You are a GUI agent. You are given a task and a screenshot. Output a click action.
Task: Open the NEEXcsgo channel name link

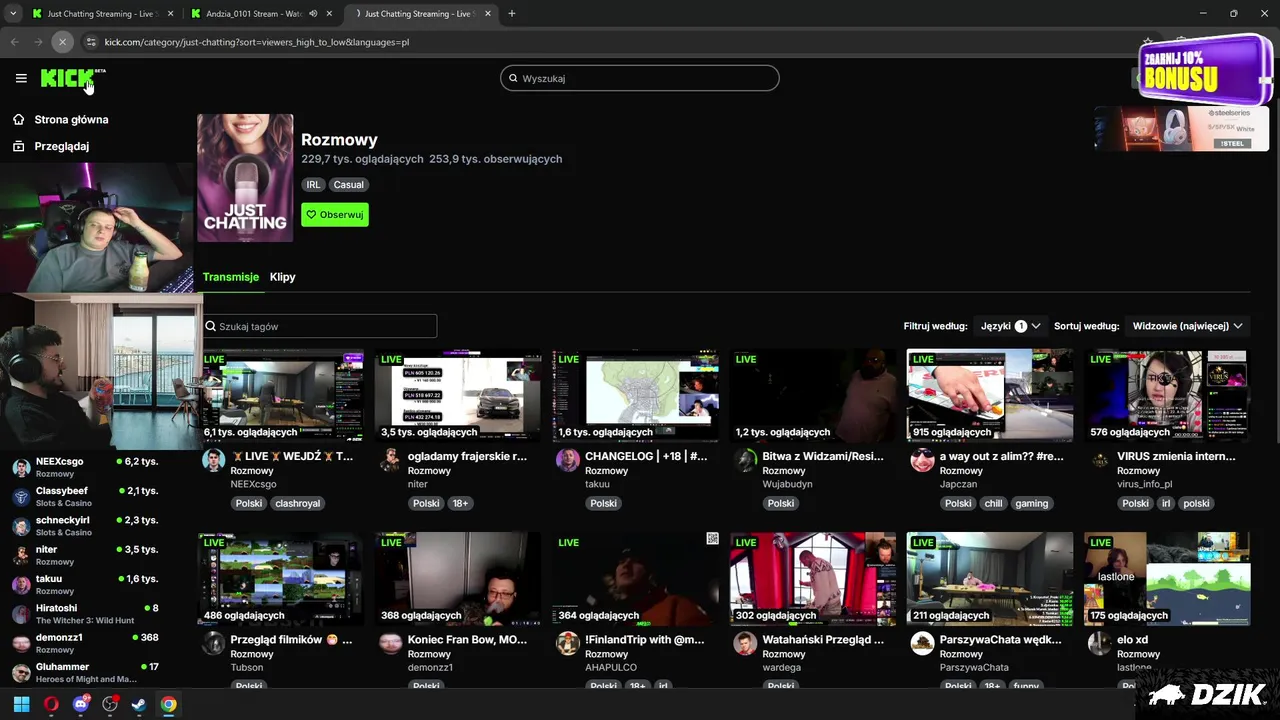pyautogui.click(x=253, y=484)
